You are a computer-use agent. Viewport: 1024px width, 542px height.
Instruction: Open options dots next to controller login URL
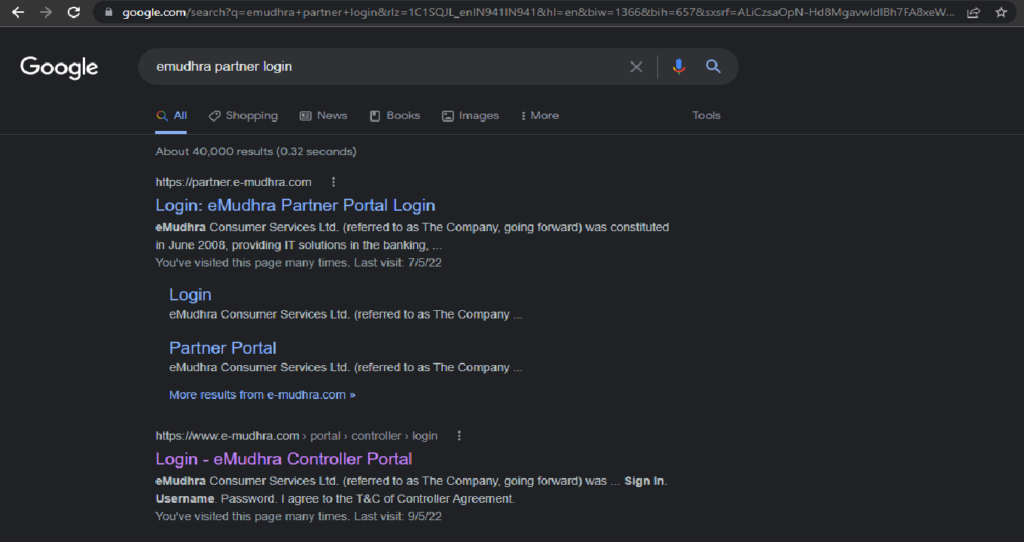[459, 436]
